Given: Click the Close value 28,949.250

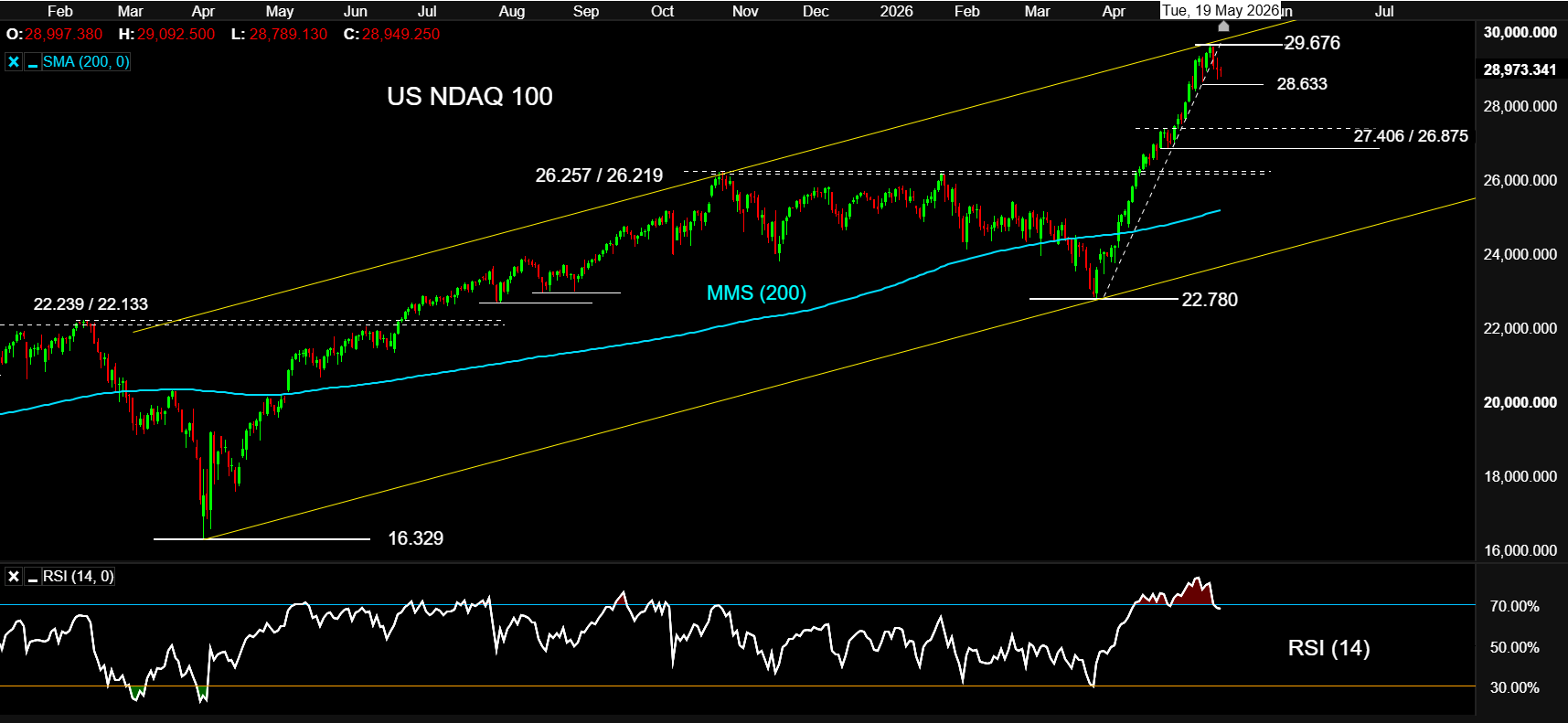Looking at the screenshot, I should (400, 34).
